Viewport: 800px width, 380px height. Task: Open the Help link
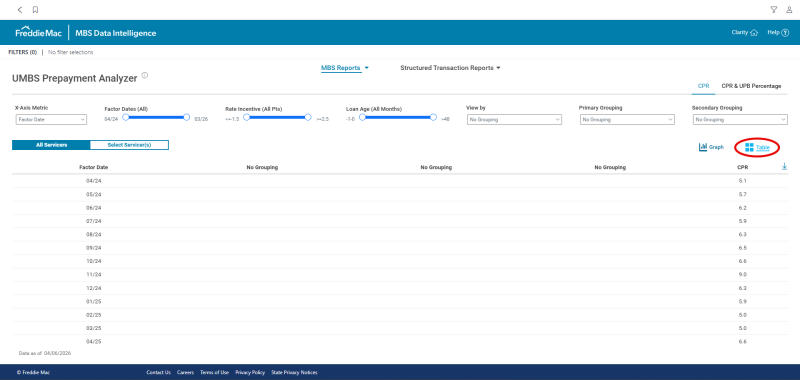(x=778, y=32)
